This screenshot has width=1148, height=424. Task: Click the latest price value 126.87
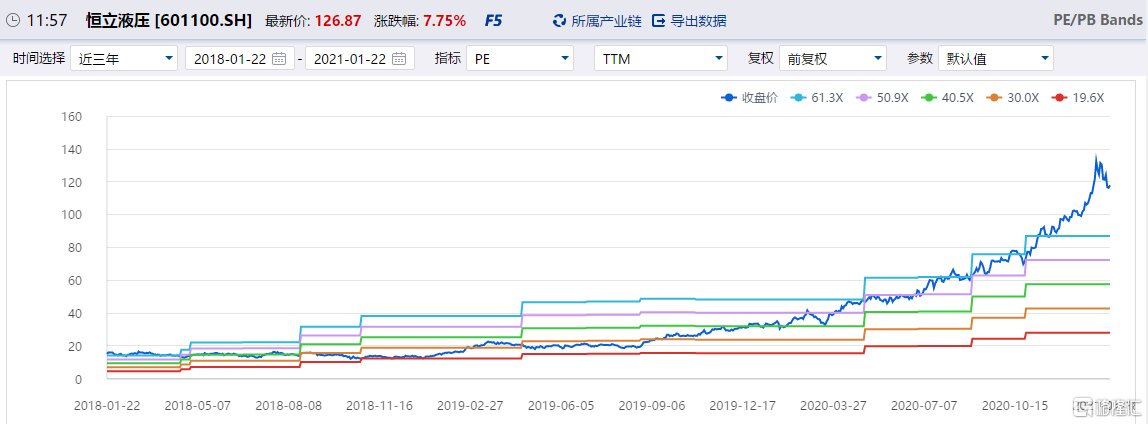tap(337, 21)
